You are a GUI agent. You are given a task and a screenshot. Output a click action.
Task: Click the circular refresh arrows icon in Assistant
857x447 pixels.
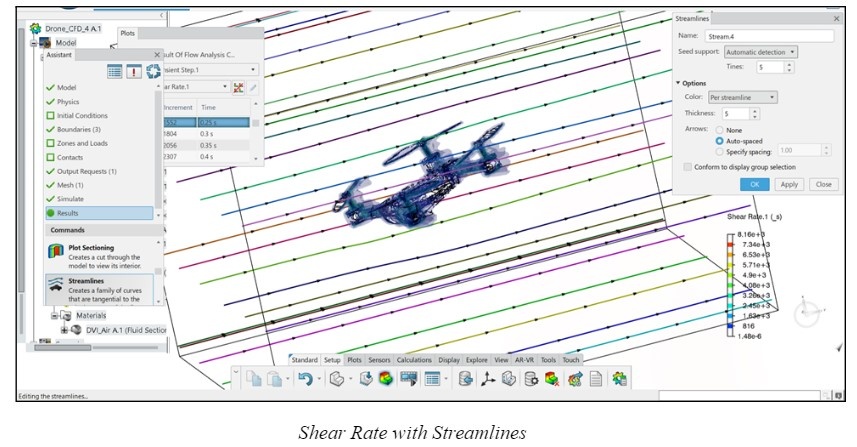pos(154,71)
